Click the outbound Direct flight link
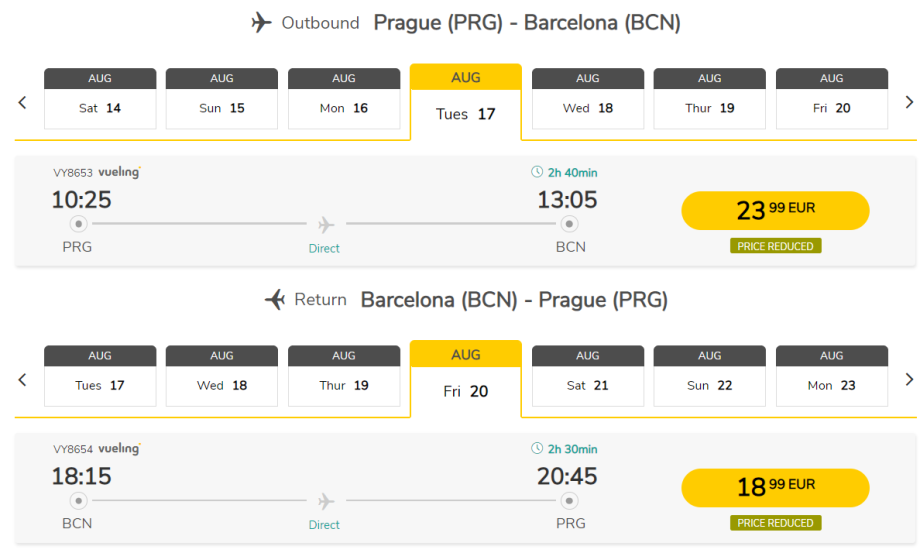The image size is (920, 560). coord(324,248)
